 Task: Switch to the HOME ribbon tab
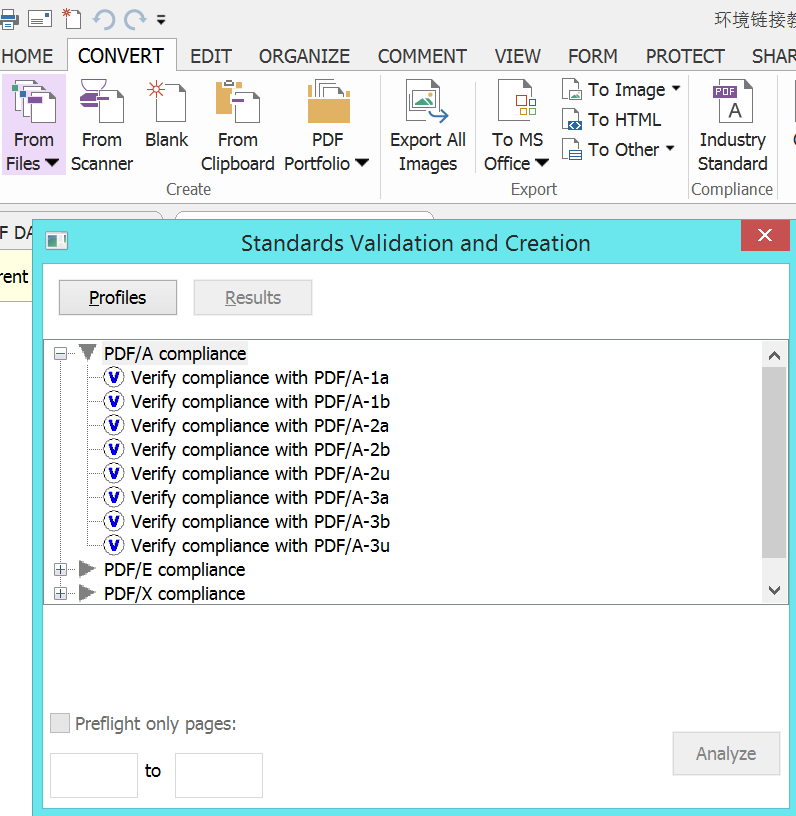(x=27, y=56)
